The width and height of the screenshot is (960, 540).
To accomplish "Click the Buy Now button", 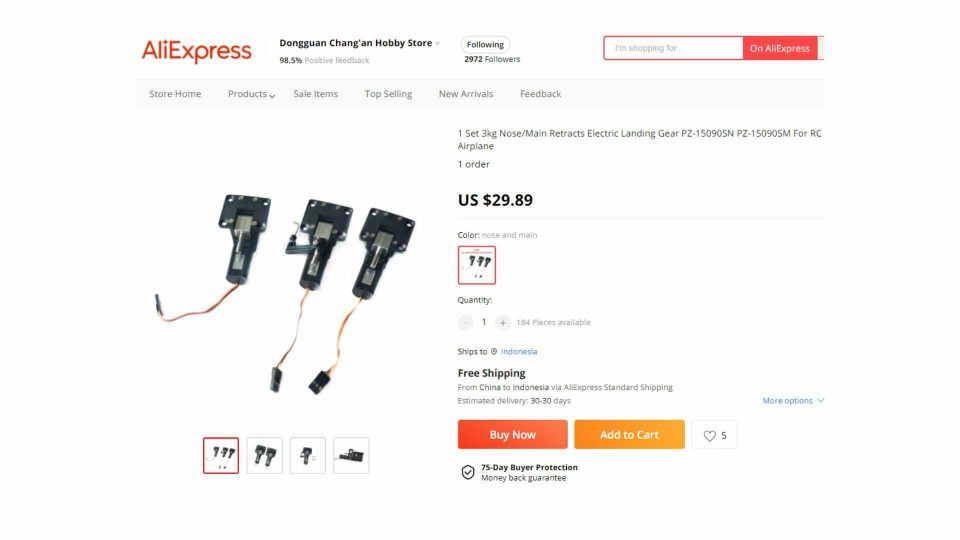I will pyautogui.click(x=512, y=435).
